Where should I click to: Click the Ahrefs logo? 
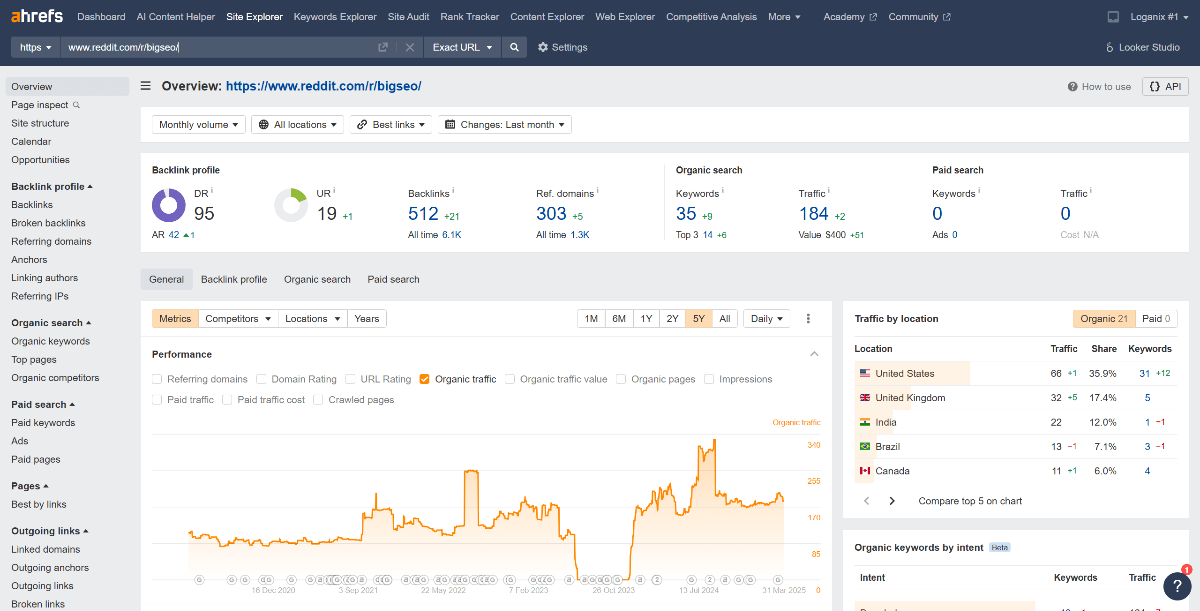pos(37,17)
